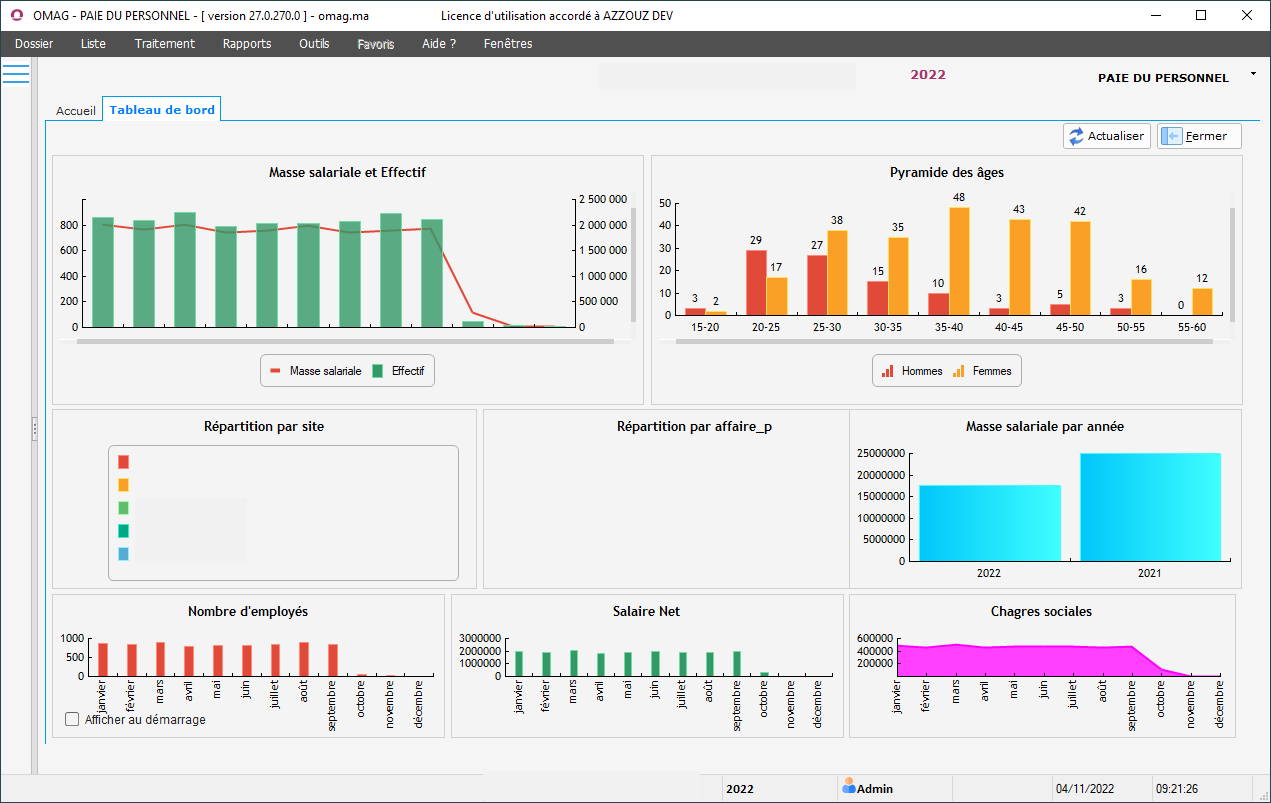
Task: Enable Afficher au démarrage checkbox
Action: coord(72,719)
